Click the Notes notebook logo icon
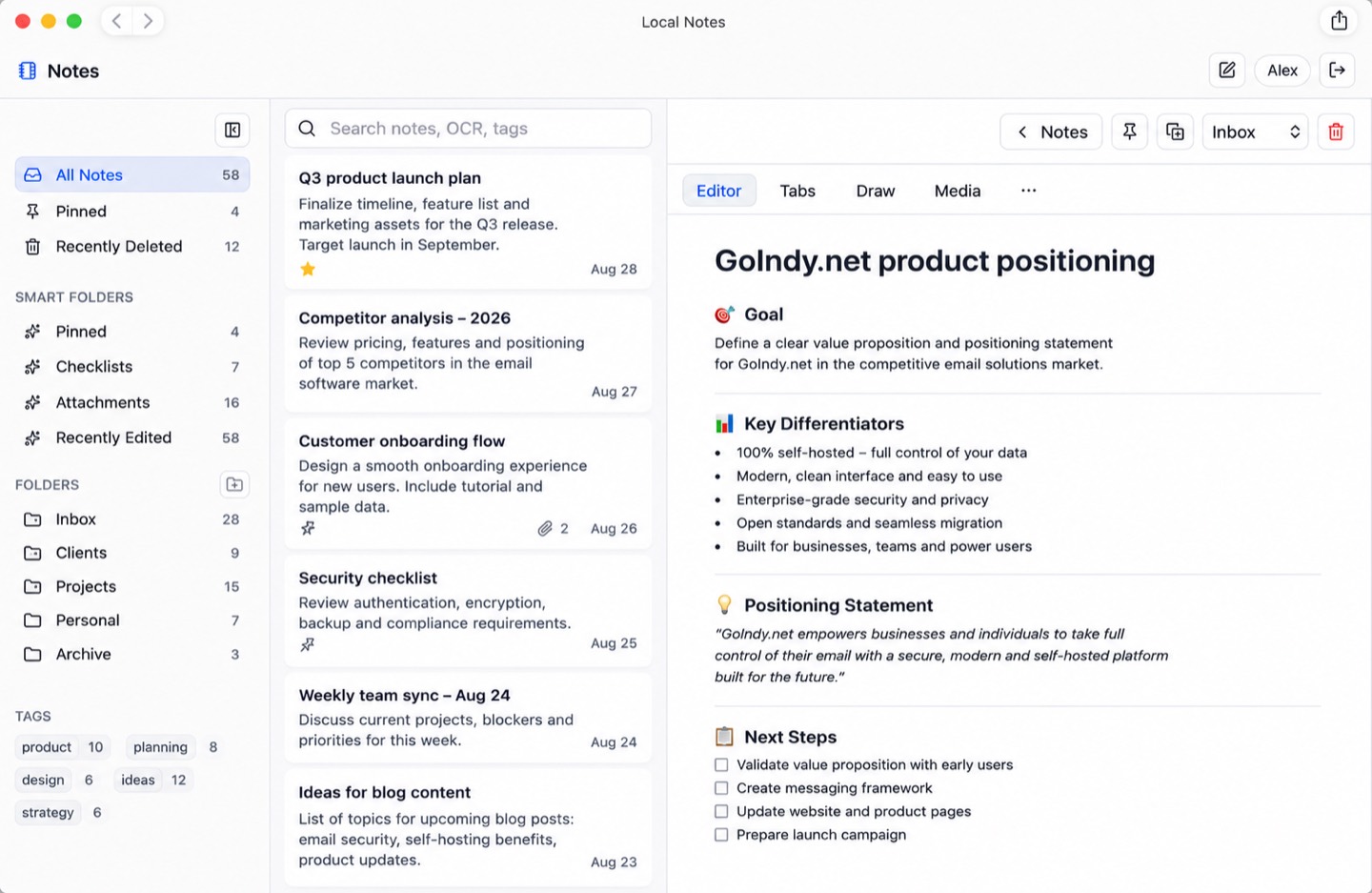Image resolution: width=1372 pixels, height=893 pixels. point(28,71)
